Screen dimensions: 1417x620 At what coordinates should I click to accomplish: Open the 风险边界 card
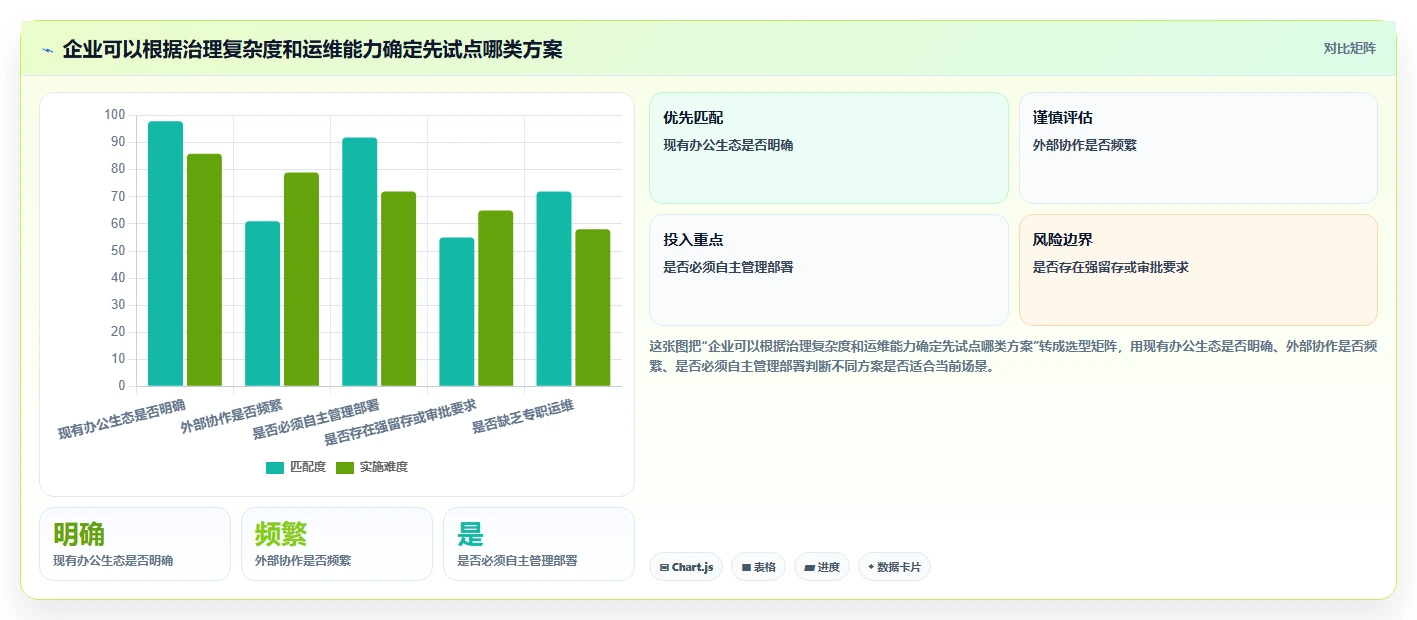click(1198, 270)
